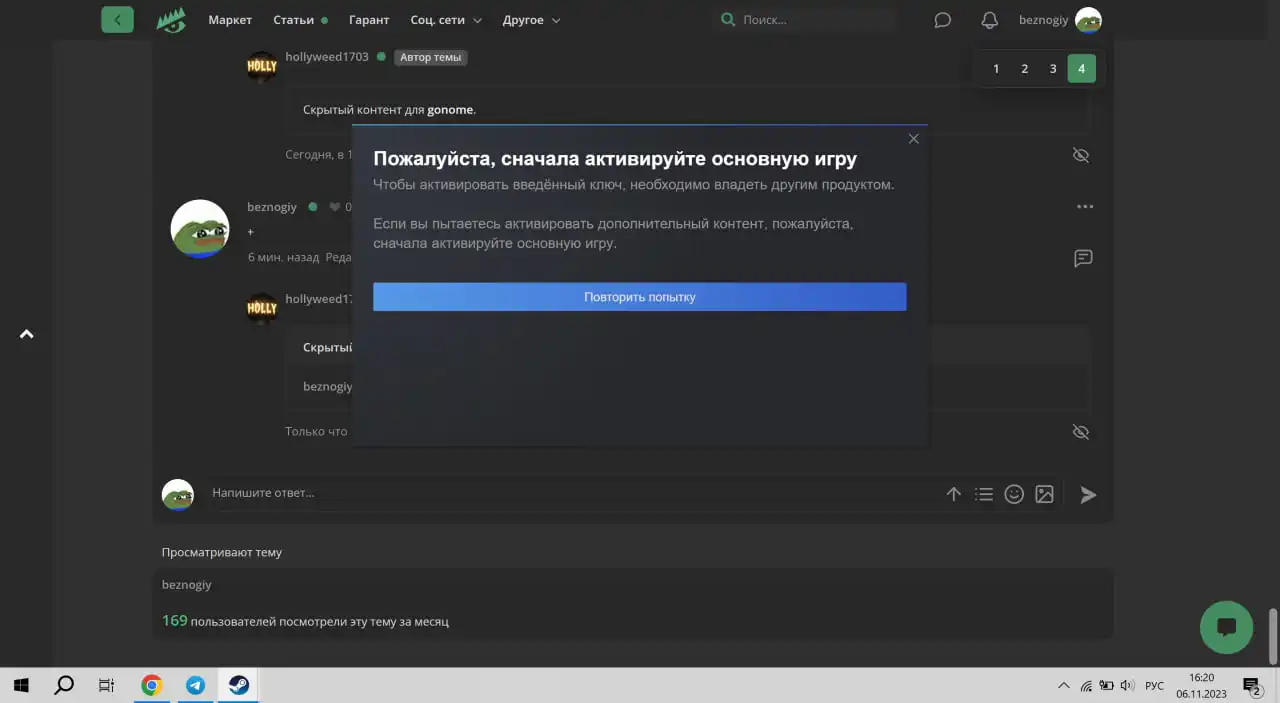
Task: Open the reply icon on beznogiy's post
Action: point(1083,258)
